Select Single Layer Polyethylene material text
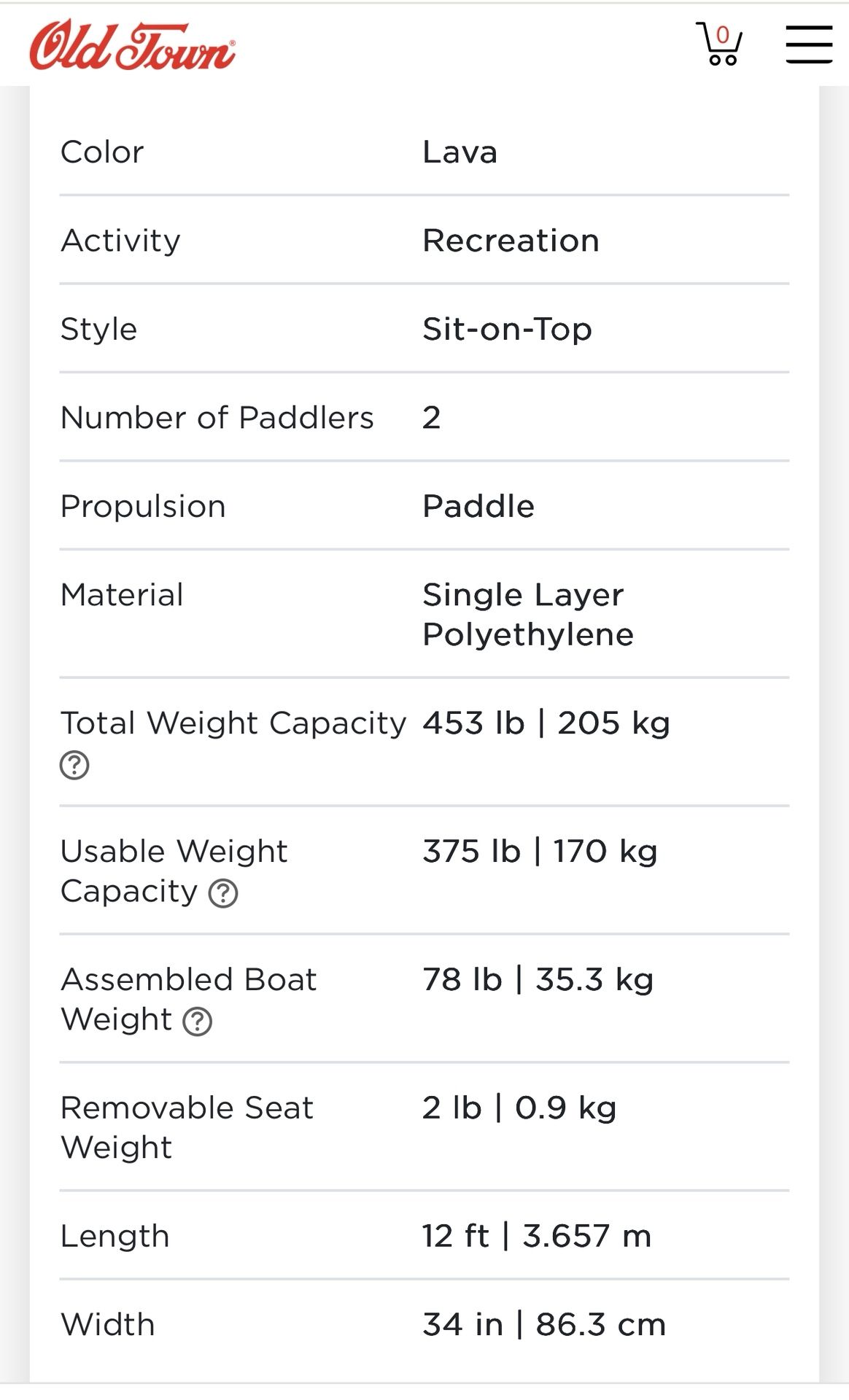This screenshot has height=1400, width=849. [528, 615]
